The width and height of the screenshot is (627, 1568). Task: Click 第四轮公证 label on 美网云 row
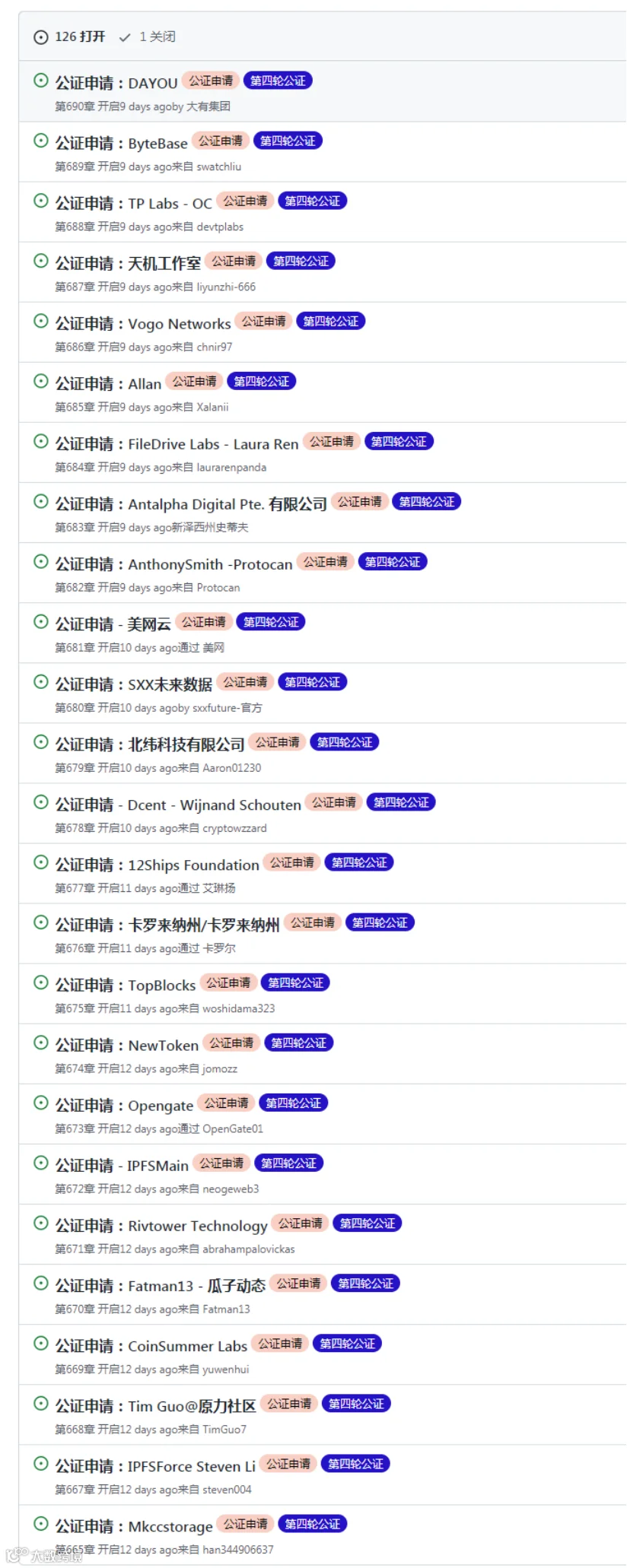(271, 621)
